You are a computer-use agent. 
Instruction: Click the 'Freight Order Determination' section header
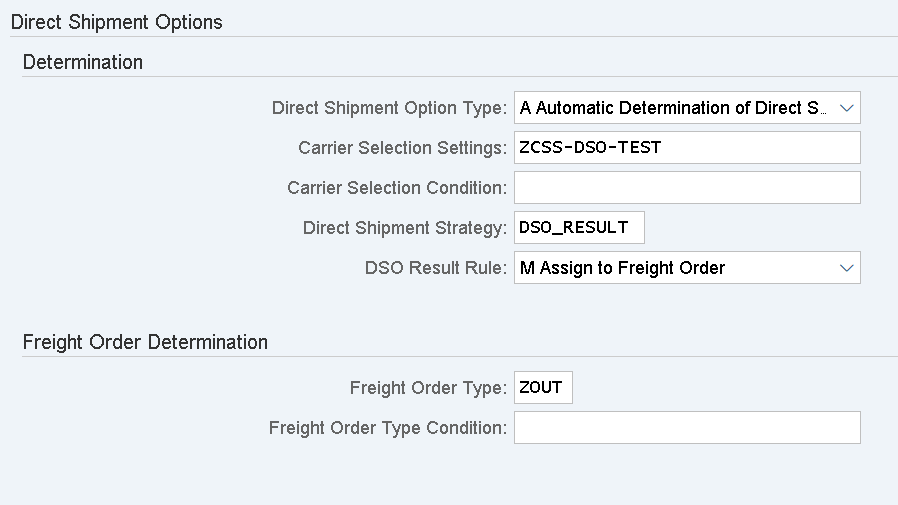pyautogui.click(x=145, y=342)
